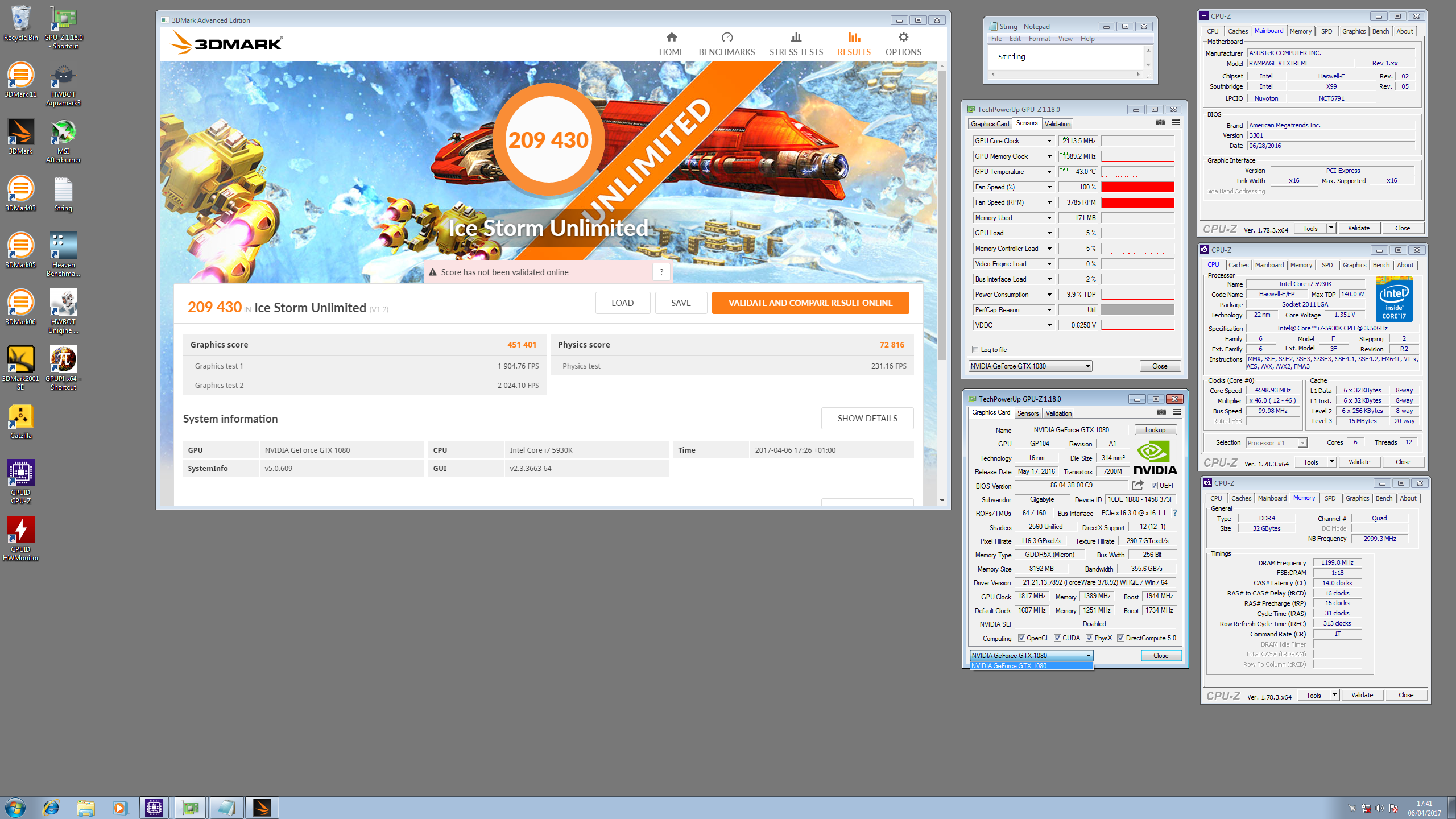Expand Power Consumption sensor dropdown
Viewport: 1456px width, 819px height.
click(x=1049, y=295)
